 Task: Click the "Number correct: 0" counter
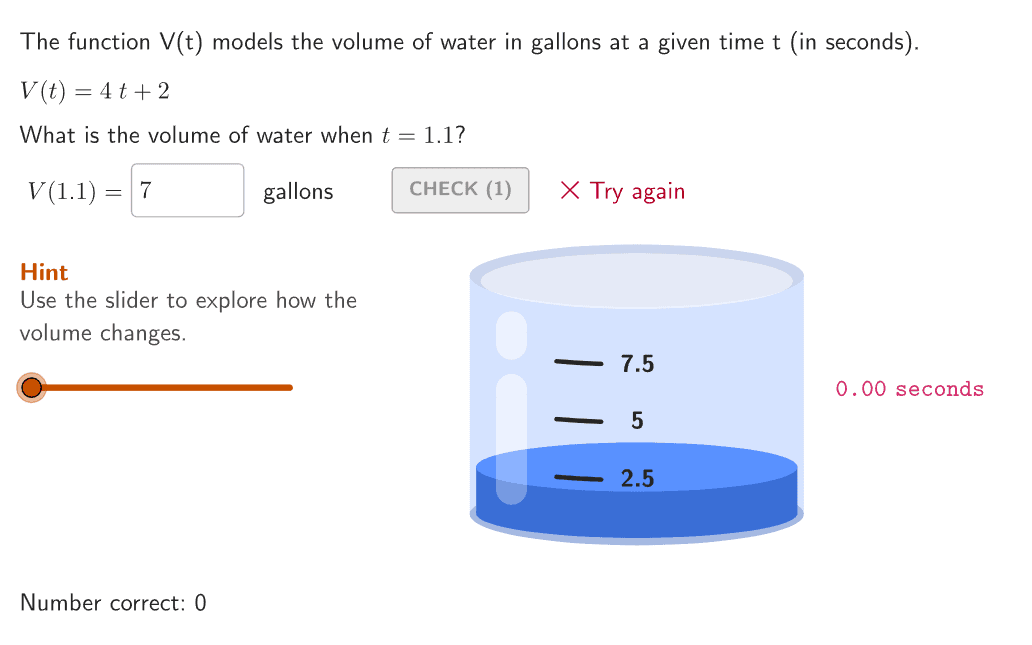[113, 603]
